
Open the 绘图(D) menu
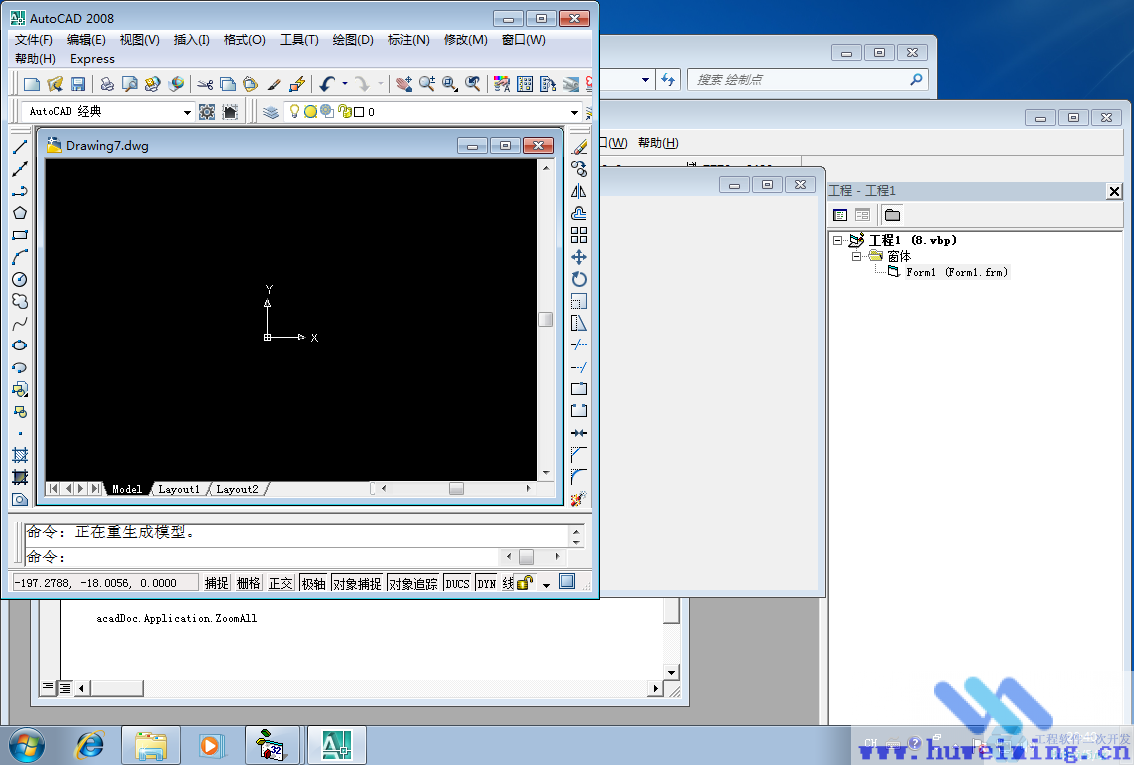coord(353,40)
